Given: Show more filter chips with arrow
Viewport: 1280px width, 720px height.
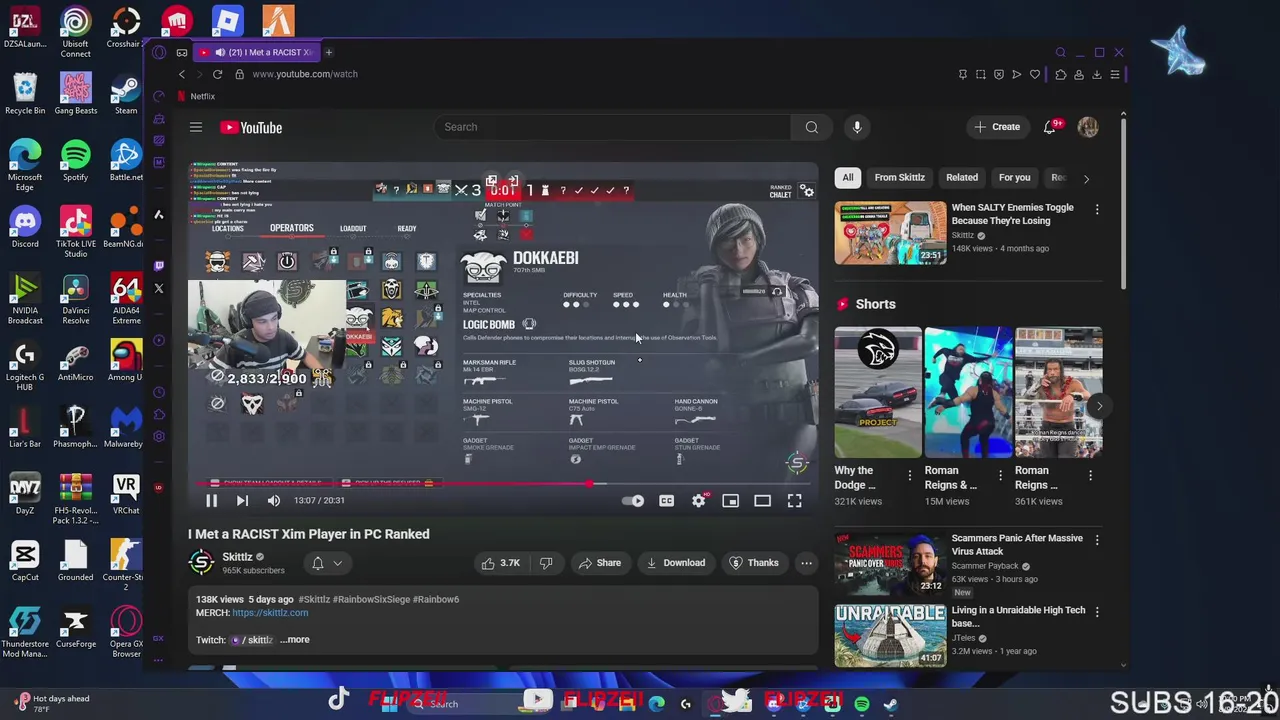Looking at the screenshot, I should click(x=1086, y=178).
